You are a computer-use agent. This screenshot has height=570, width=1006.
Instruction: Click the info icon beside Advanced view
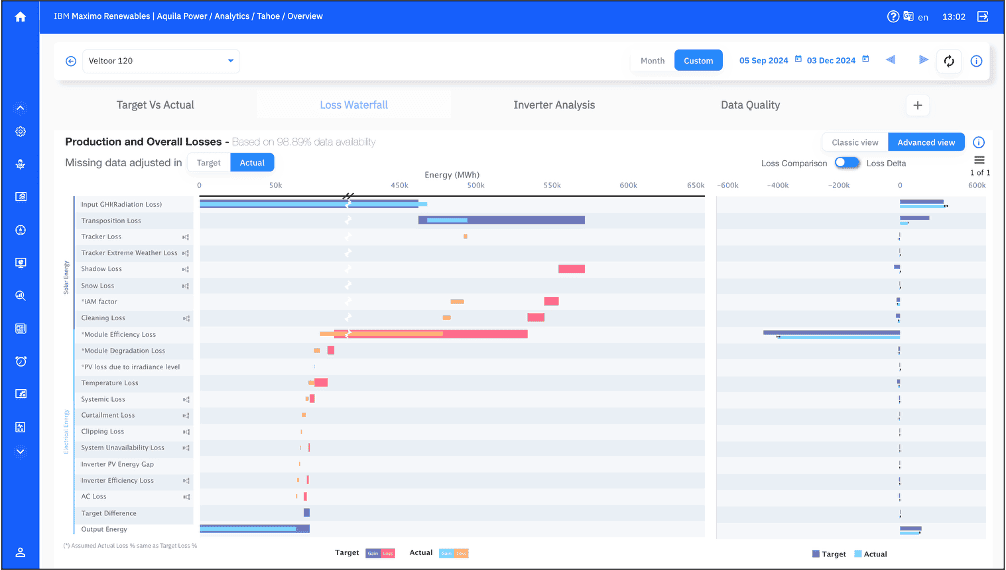pos(979,142)
